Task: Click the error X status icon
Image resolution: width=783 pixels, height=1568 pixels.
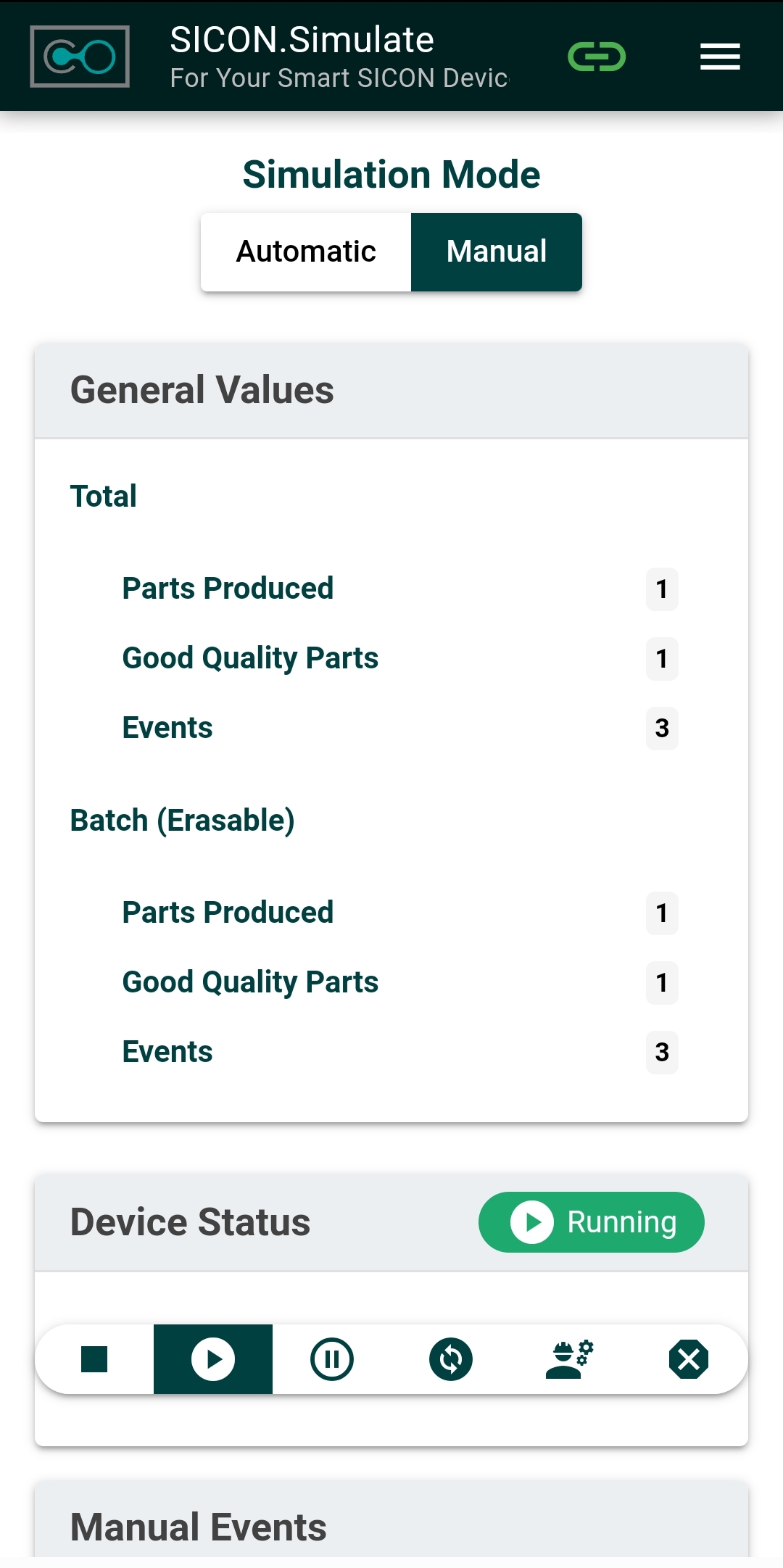Action: 689,1359
